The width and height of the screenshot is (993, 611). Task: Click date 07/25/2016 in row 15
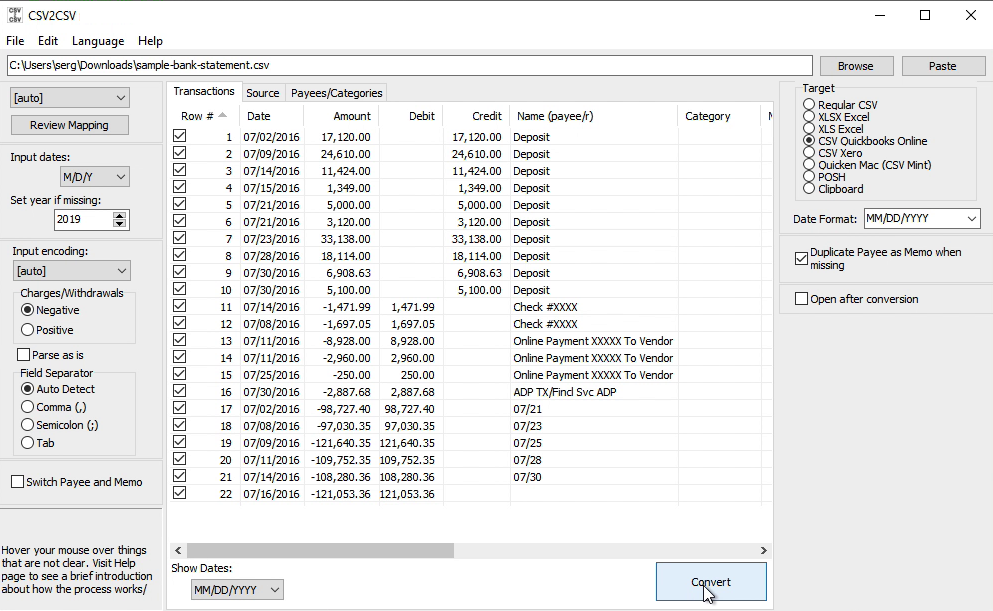tap(272, 375)
